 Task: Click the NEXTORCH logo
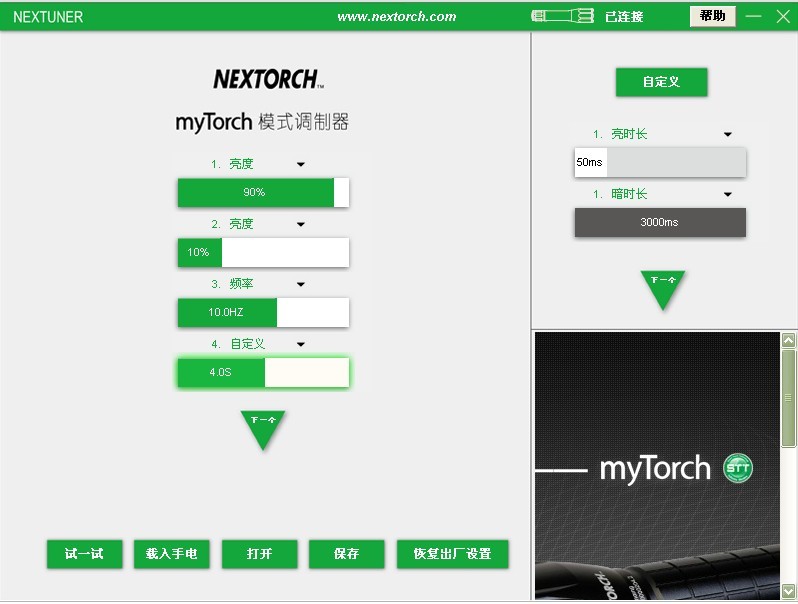tap(268, 79)
